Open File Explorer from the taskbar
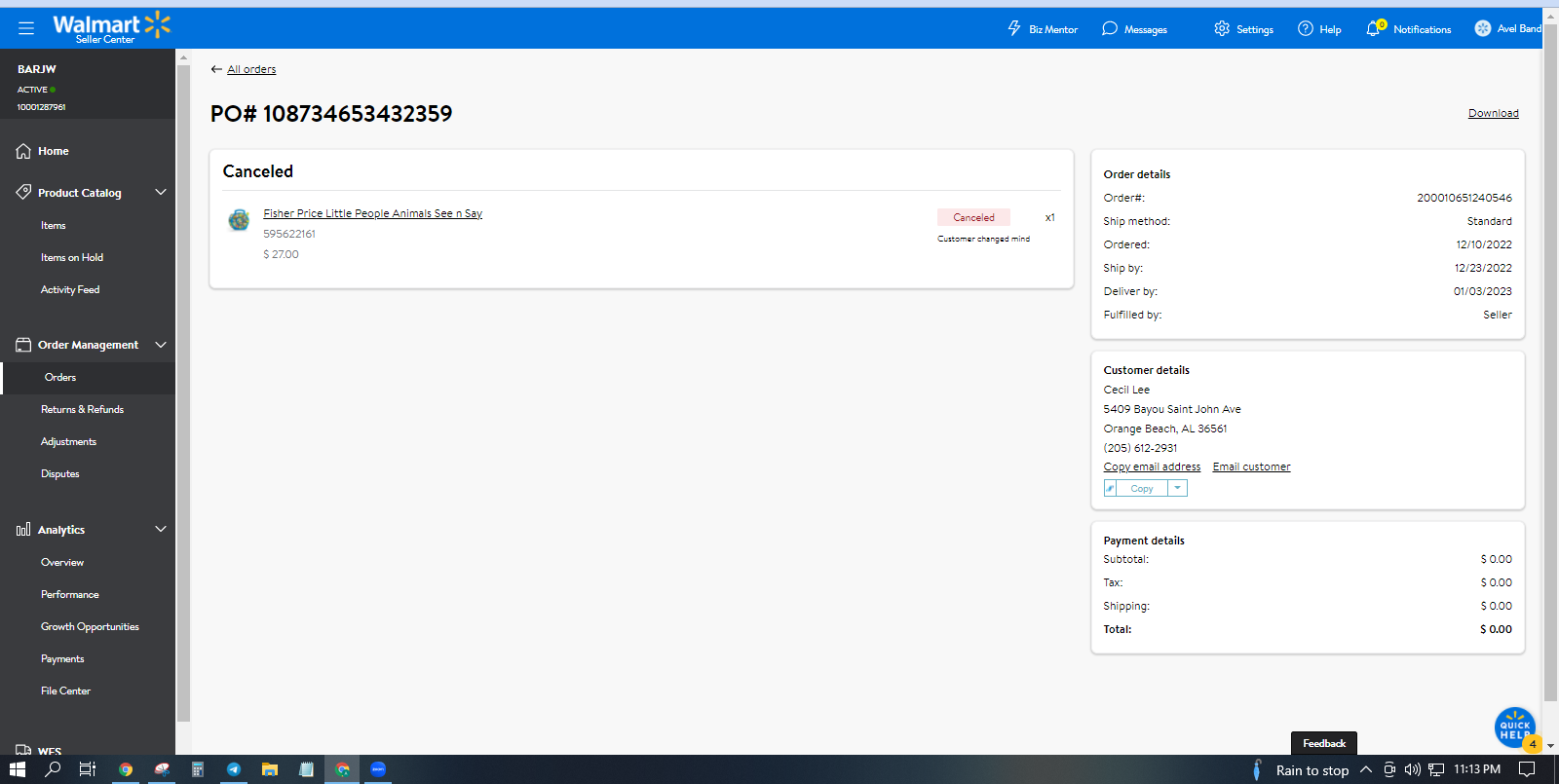The image size is (1559, 784). tap(270, 769)
